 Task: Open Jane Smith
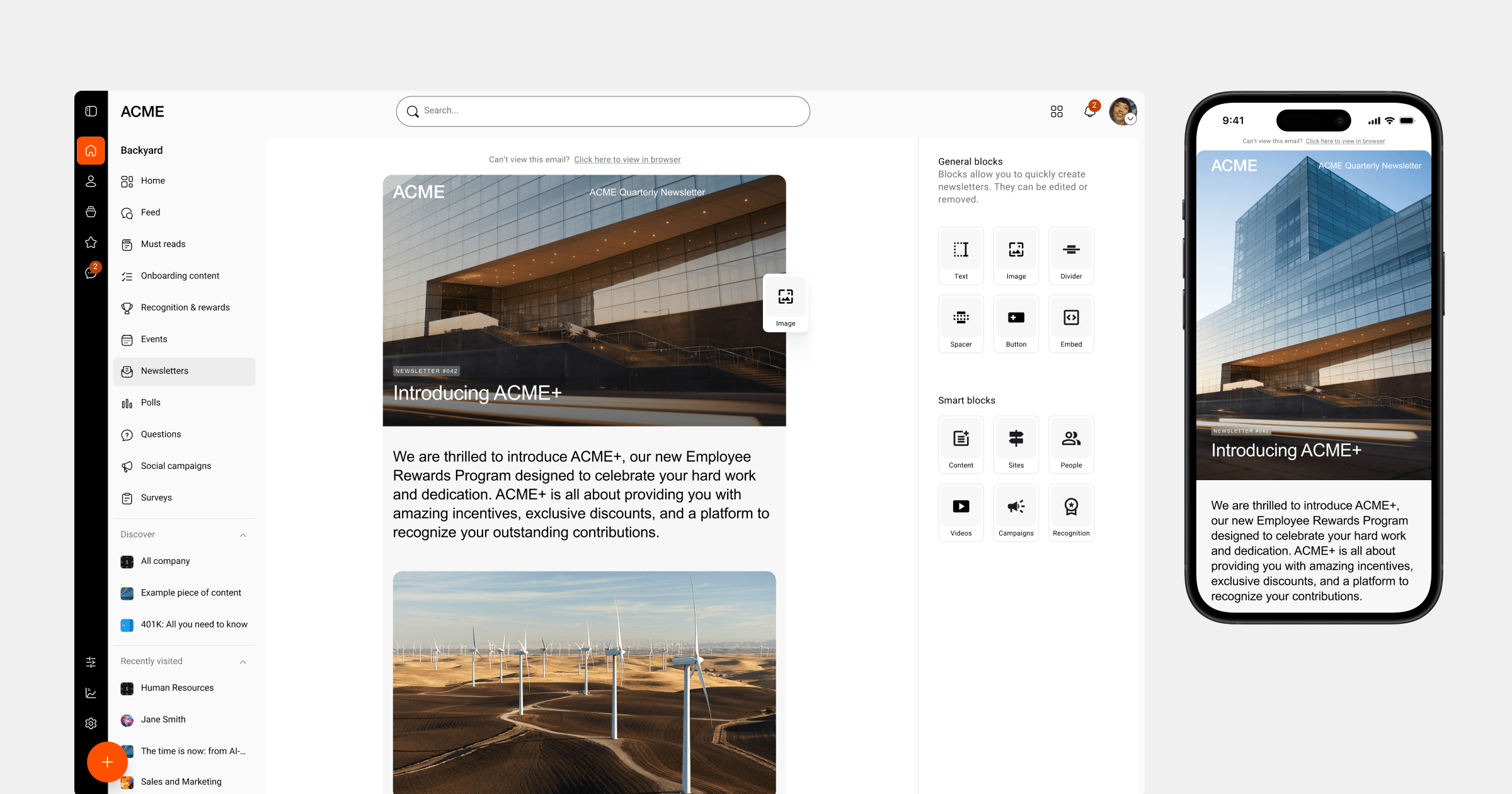pos(184,720)
